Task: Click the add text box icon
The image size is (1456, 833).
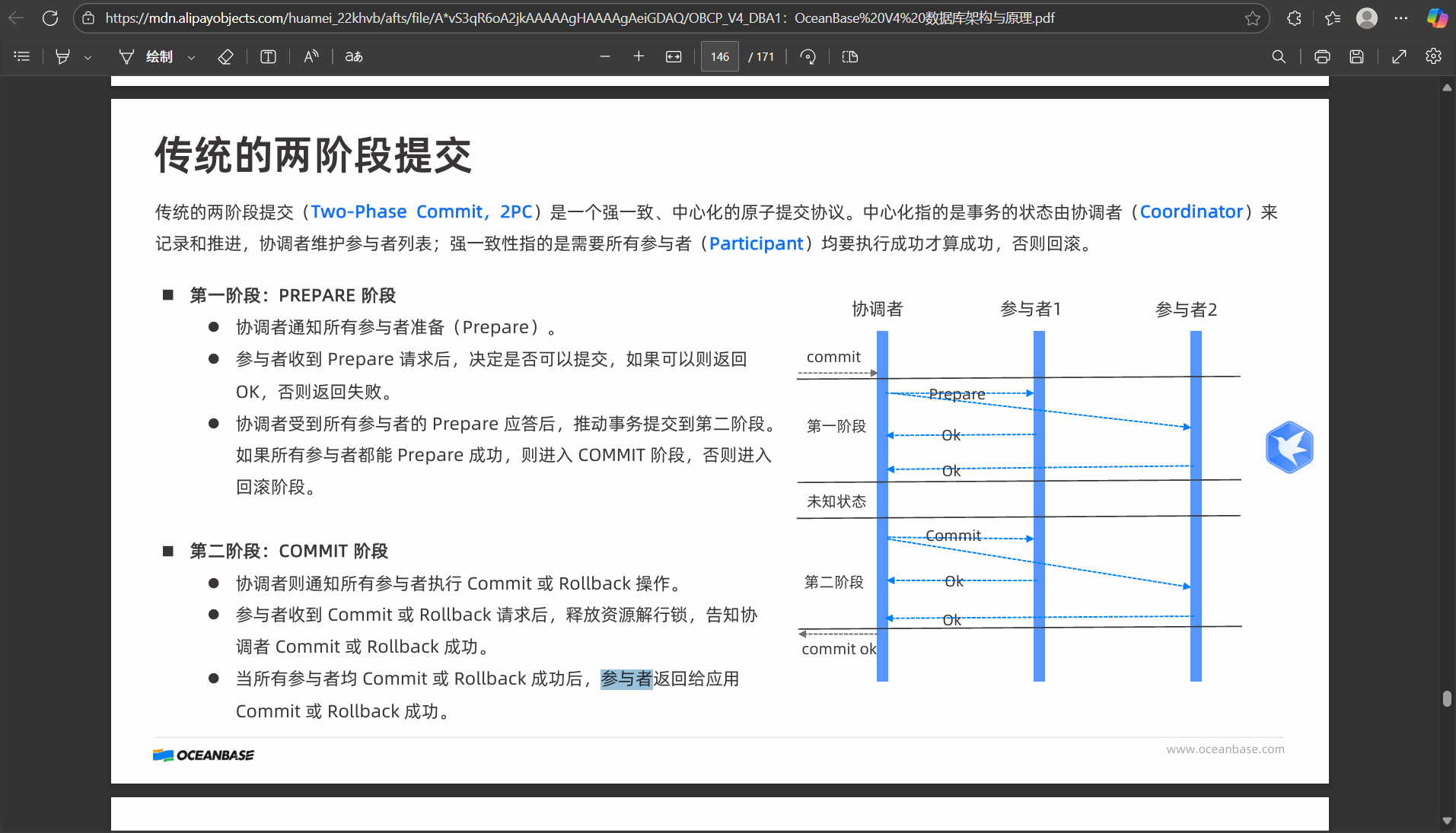Action: 268,56
